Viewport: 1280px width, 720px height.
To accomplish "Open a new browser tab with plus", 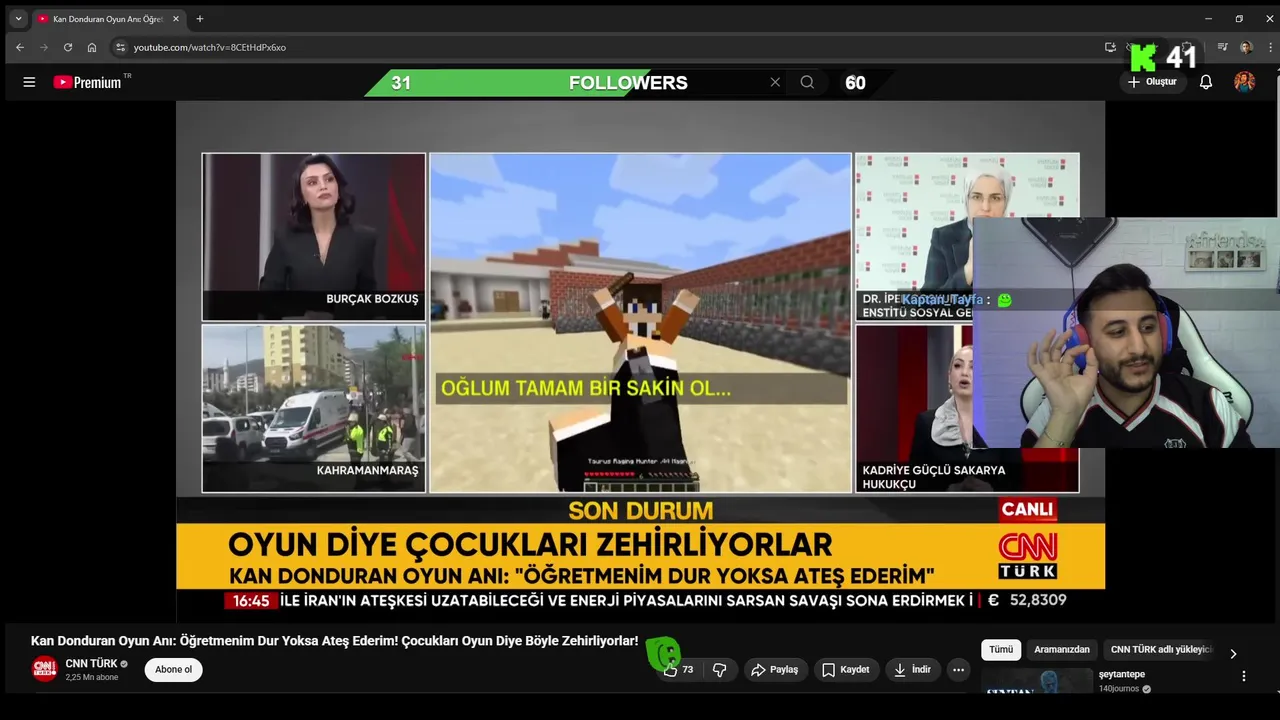I will pos(200,19).
